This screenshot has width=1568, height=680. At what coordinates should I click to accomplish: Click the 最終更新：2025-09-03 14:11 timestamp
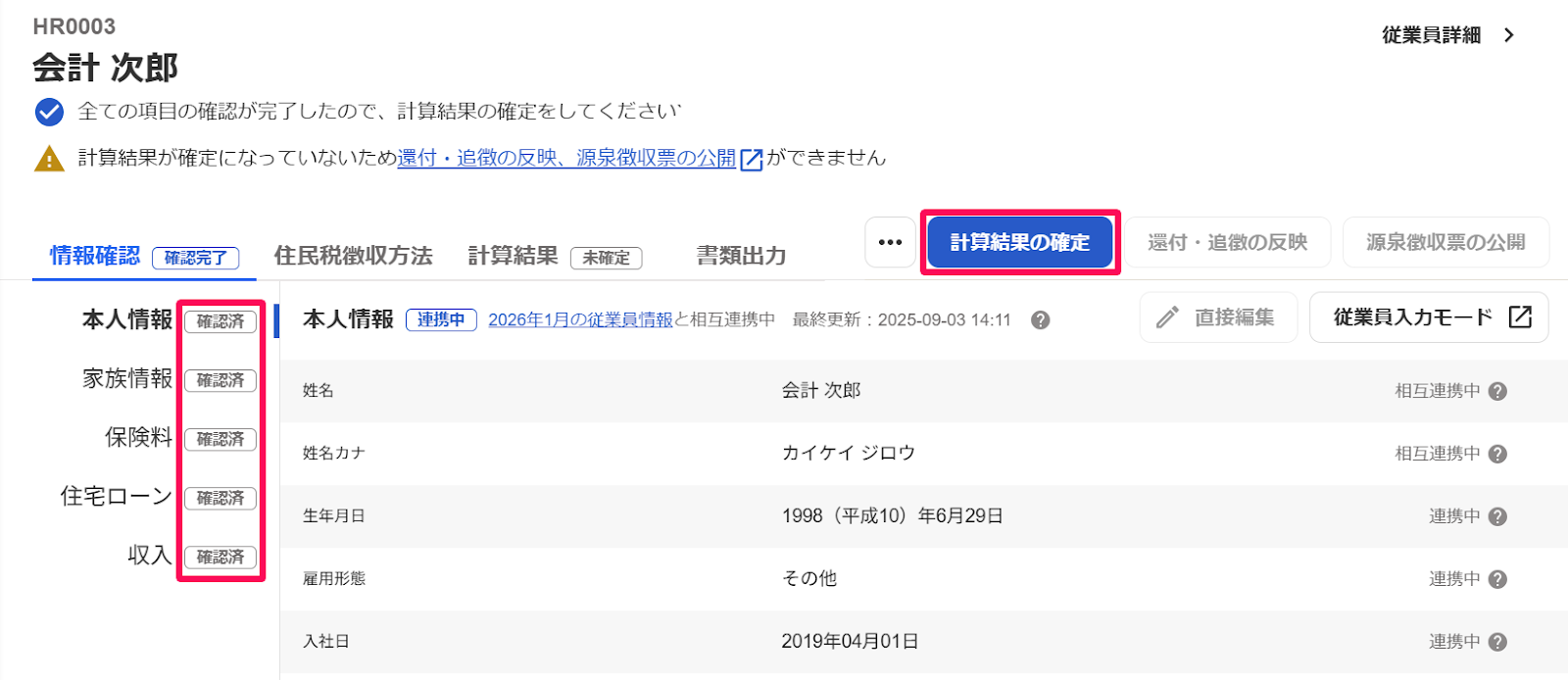pos(902,320)
